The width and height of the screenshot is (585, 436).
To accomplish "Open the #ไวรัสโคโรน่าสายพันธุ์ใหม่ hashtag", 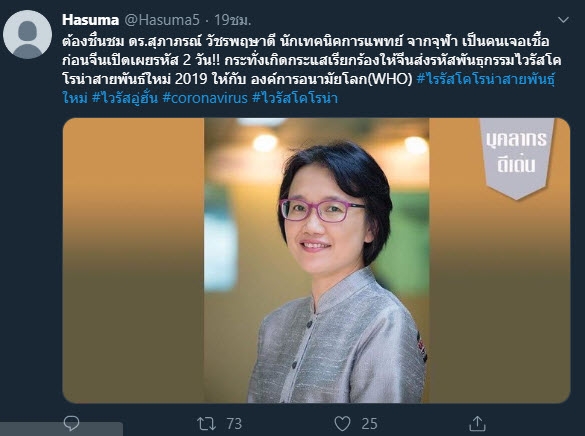I will [x=309, y=89].
